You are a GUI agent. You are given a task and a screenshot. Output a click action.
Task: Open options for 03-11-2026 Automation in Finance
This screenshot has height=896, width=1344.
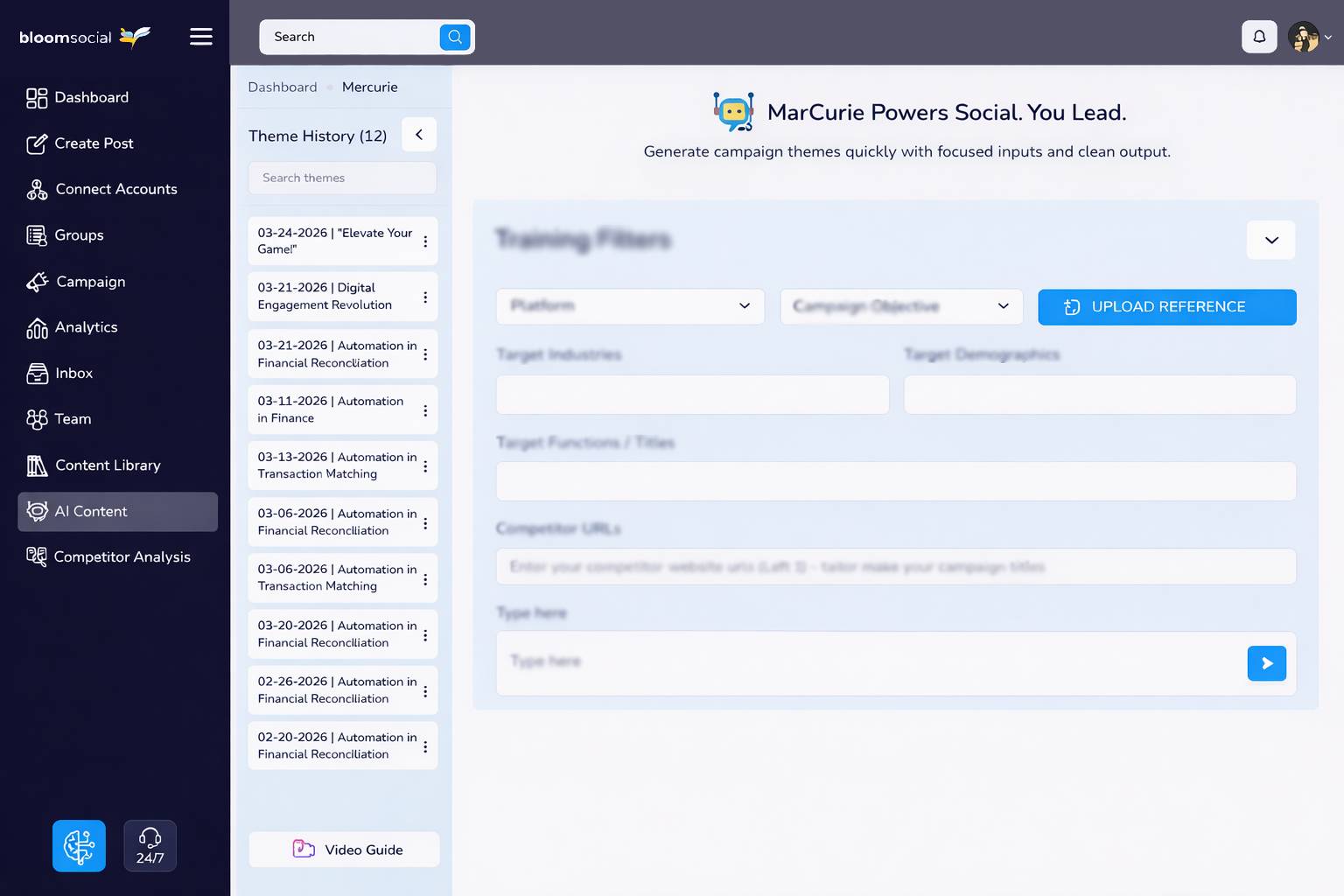425,410
